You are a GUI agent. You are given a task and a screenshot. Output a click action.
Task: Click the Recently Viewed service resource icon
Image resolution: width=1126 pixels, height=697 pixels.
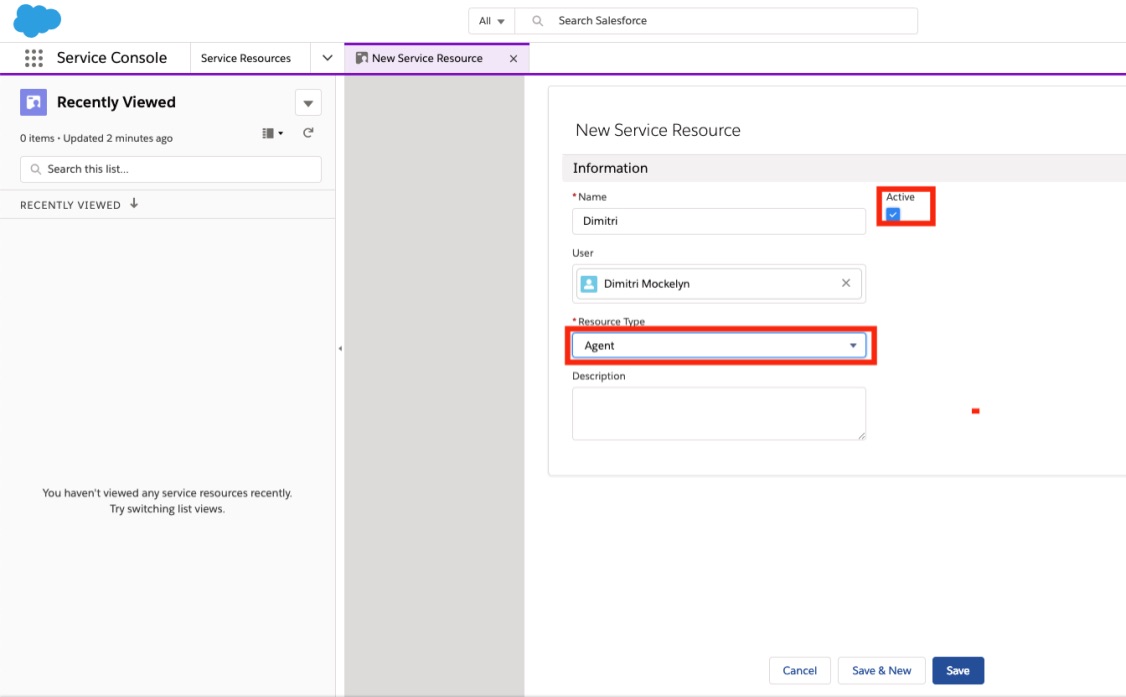coord(34,103)
